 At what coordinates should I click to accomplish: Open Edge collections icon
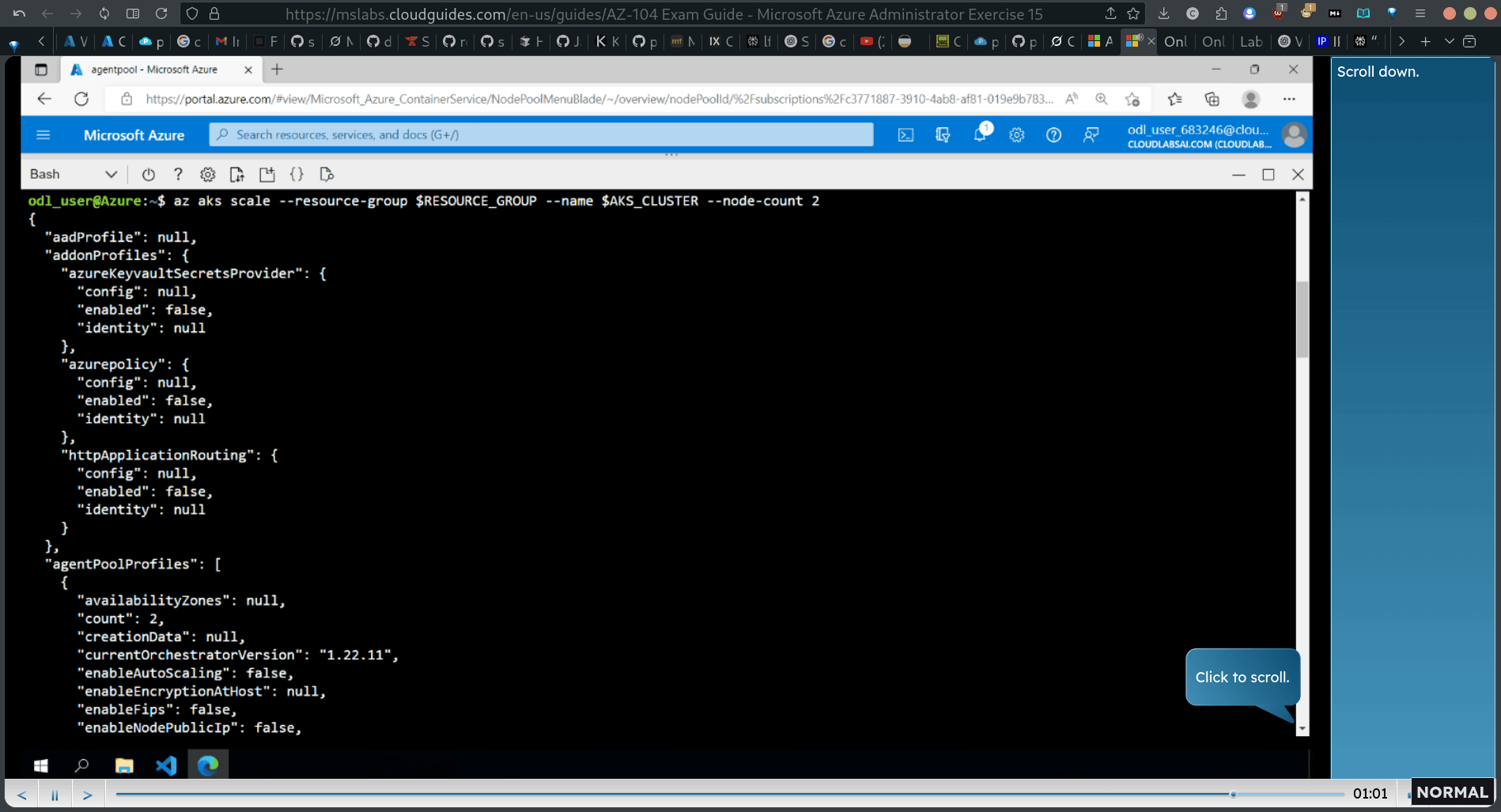tap(1212, 99)
